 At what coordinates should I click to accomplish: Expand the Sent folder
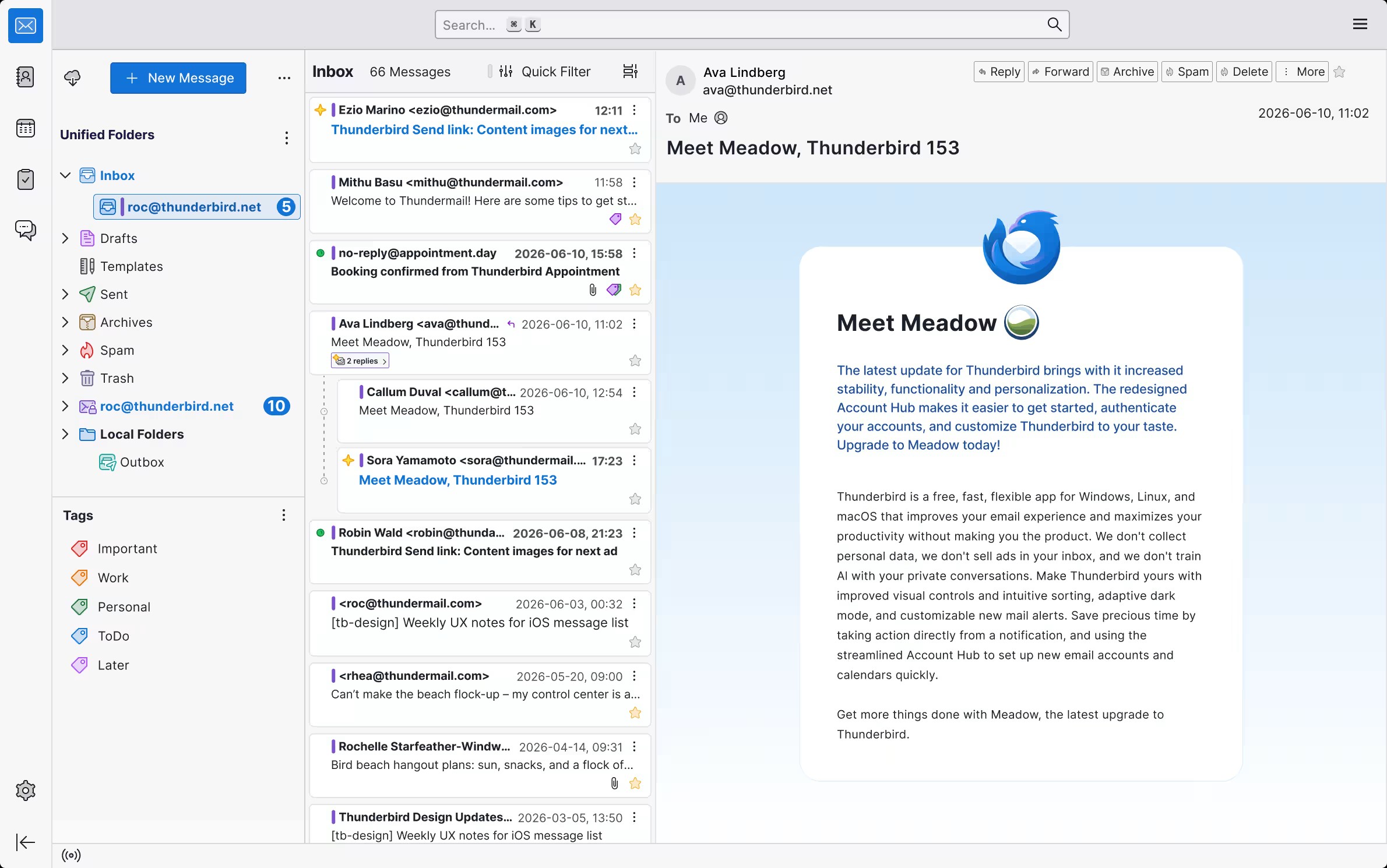[65, 294]
